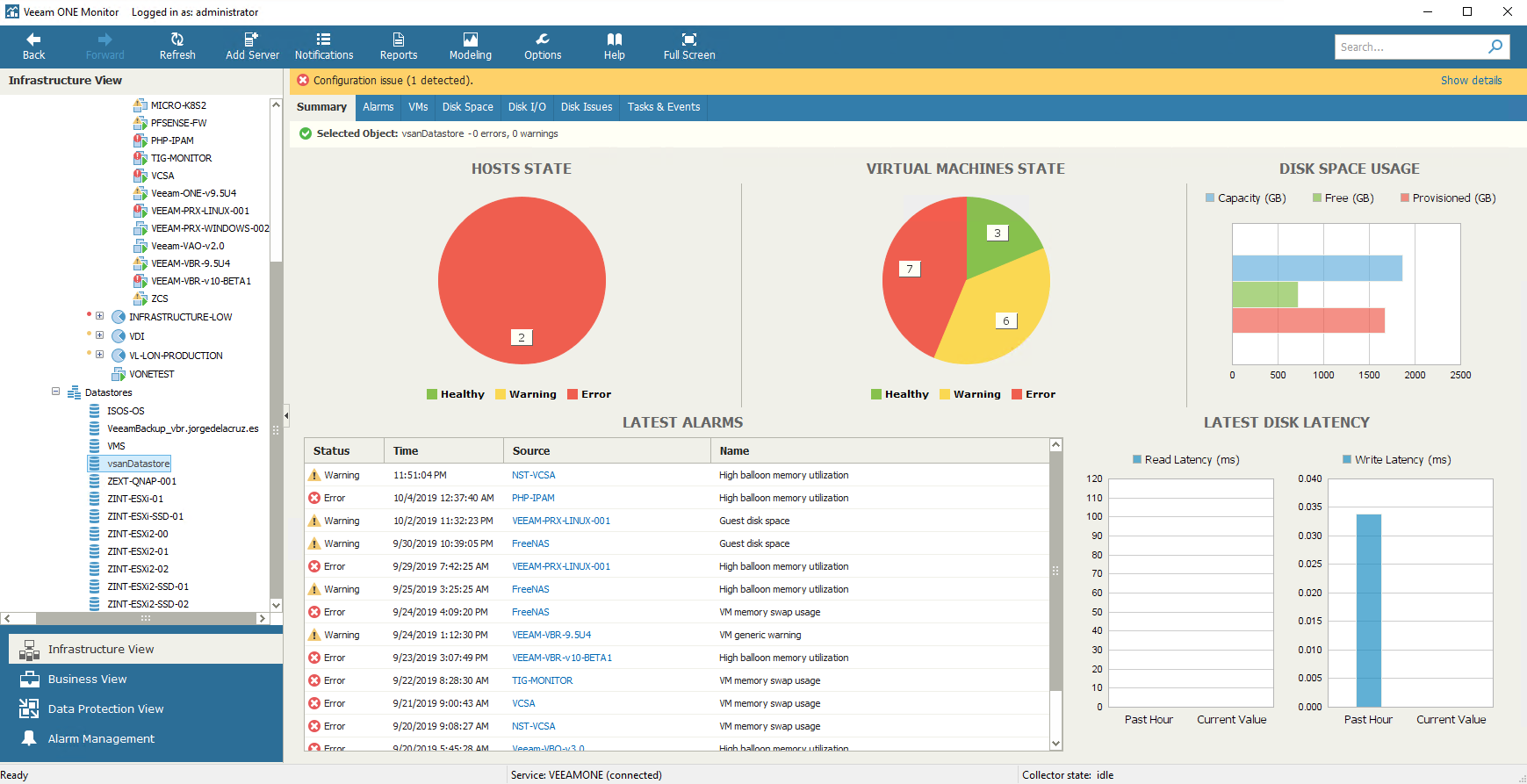Click into the Search input field
Screen dimensions: 1527x784
click(x=1410, y=47)
